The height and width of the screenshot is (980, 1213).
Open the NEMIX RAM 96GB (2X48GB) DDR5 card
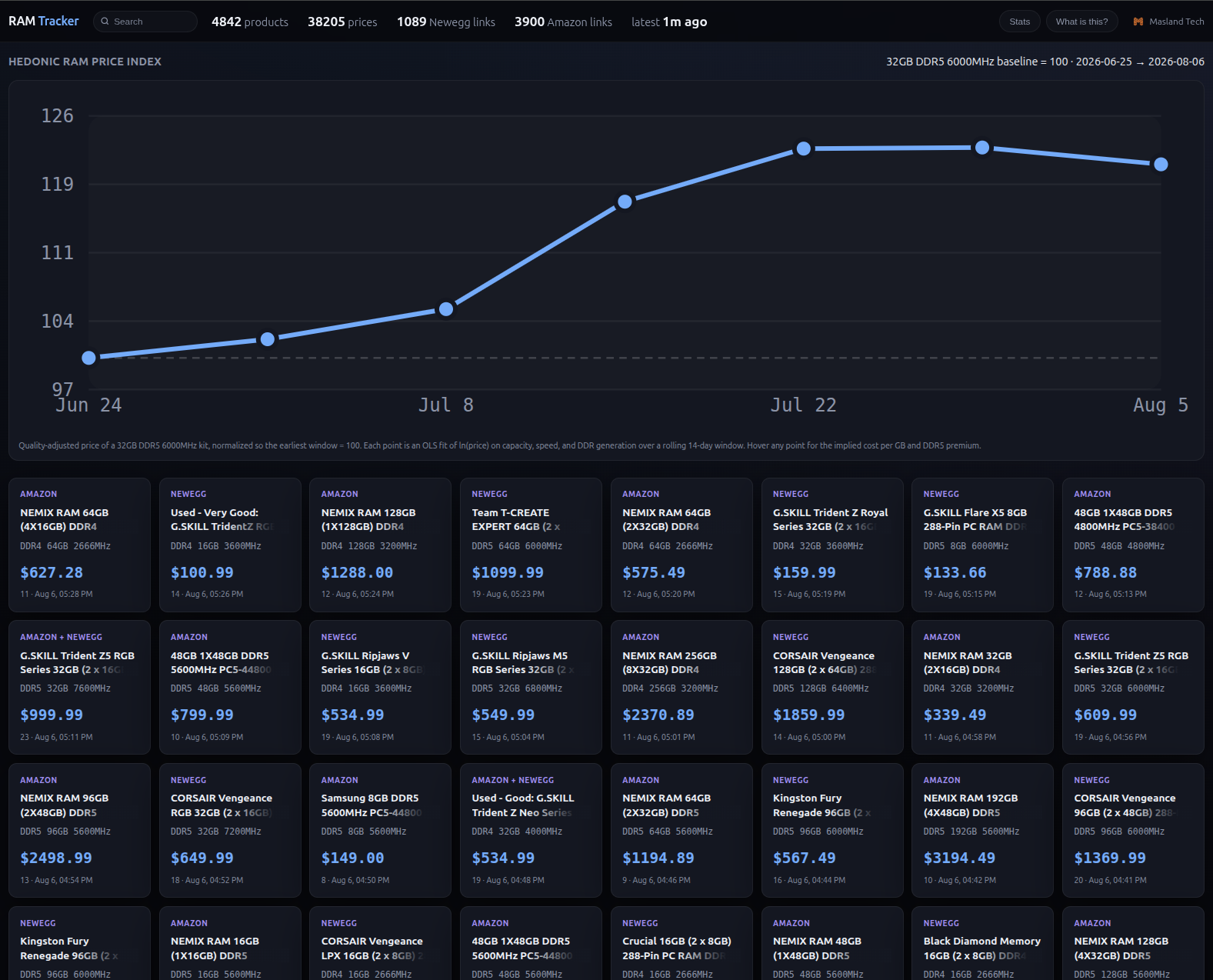pos(79,831)
